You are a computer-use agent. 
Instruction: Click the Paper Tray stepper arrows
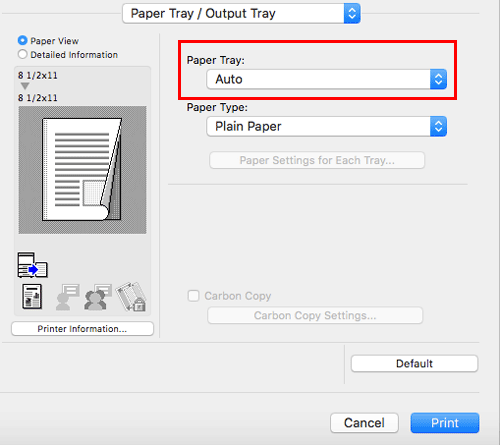click(x=438, y=79)
